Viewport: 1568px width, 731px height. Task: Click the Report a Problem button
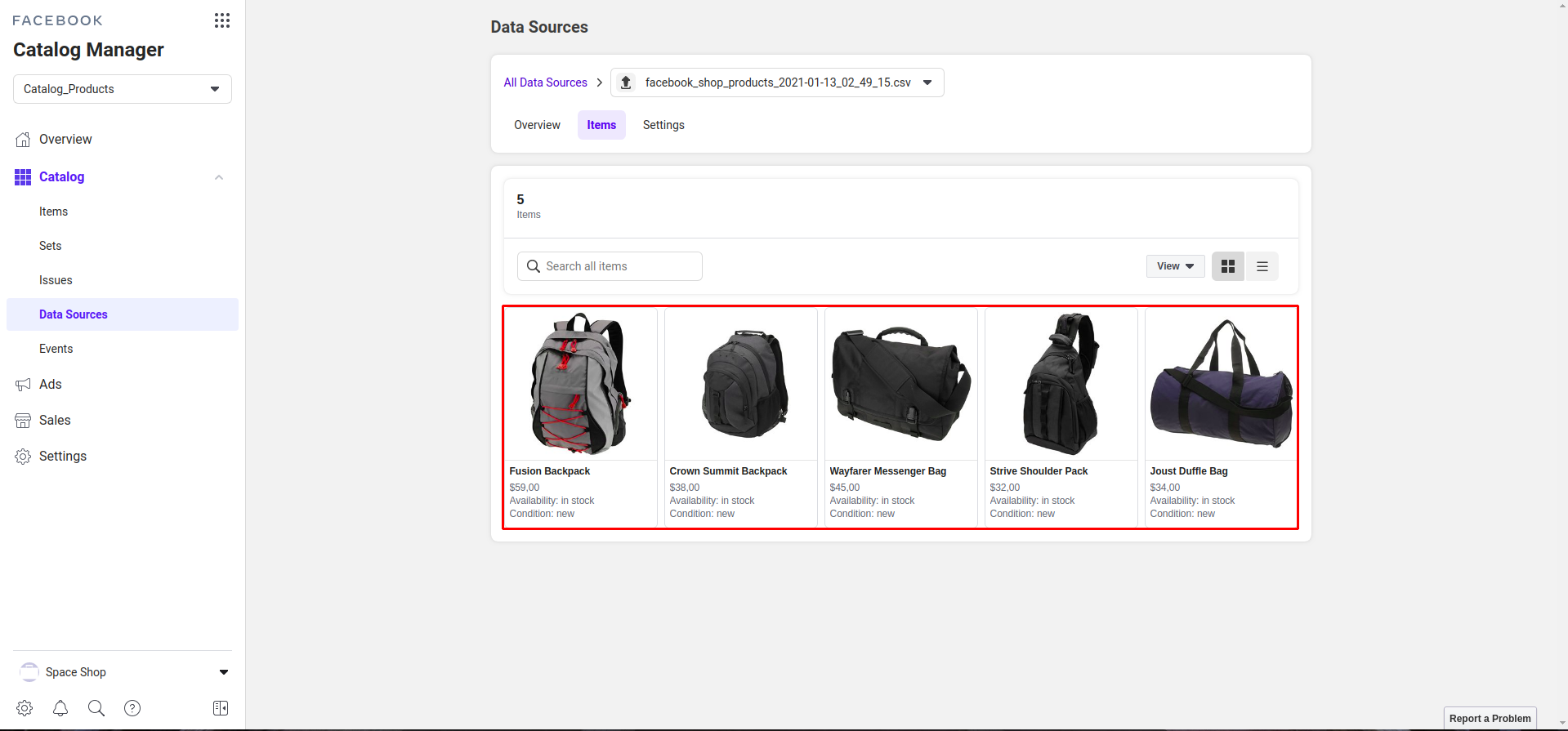click(x=1490, y=719)
